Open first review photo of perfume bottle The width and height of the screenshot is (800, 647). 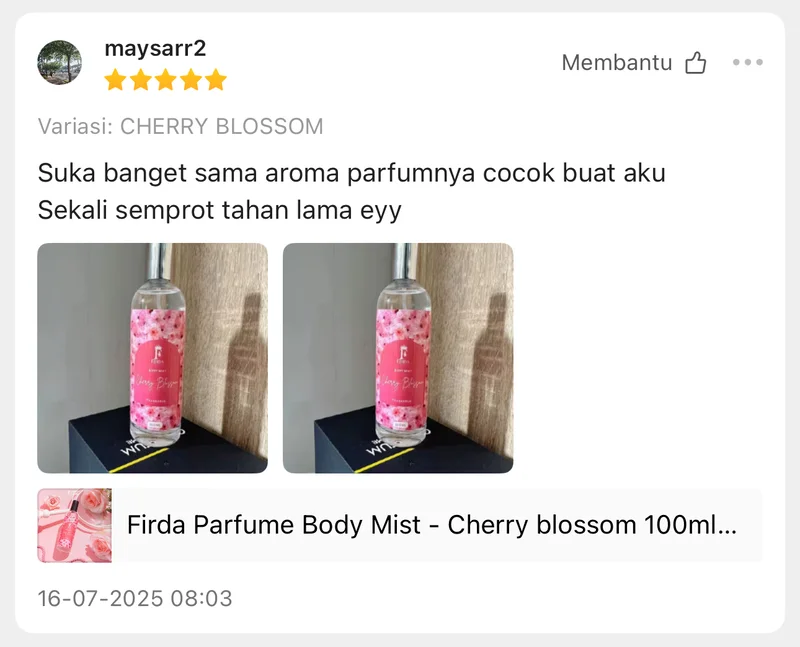click(x=153, y=358)
